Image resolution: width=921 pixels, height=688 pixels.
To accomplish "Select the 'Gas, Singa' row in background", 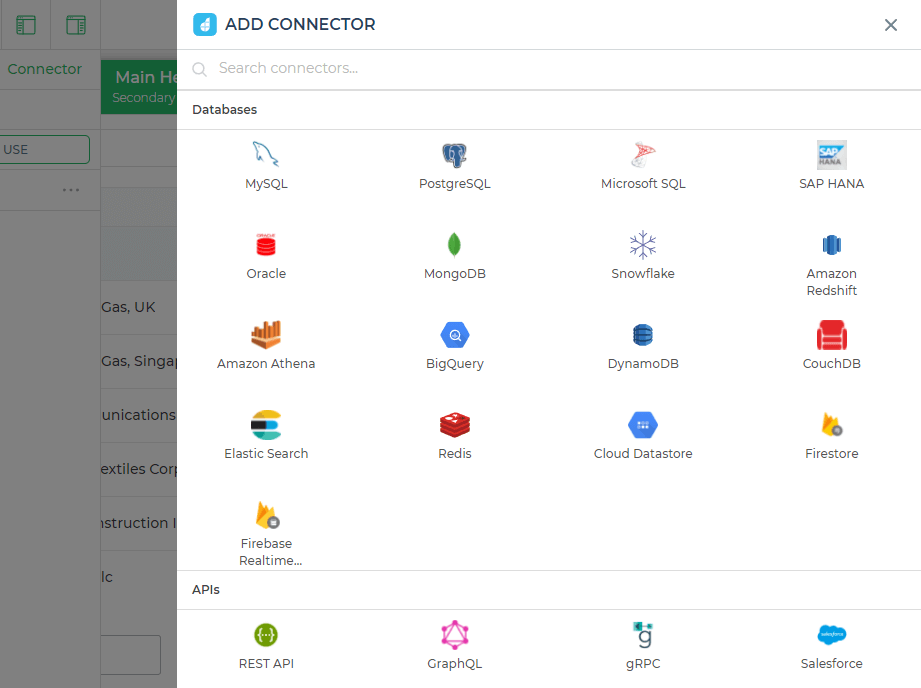I will coord(139,361).
